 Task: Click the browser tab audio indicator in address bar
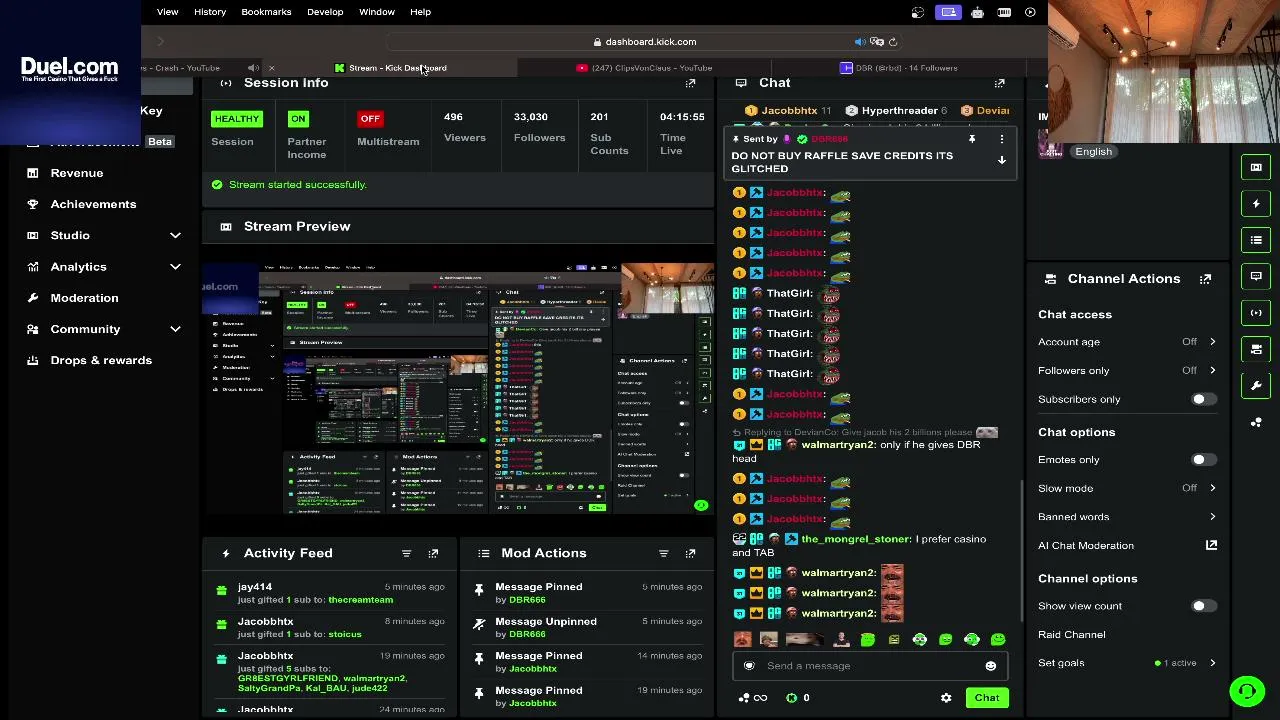[x=859, y=42]
